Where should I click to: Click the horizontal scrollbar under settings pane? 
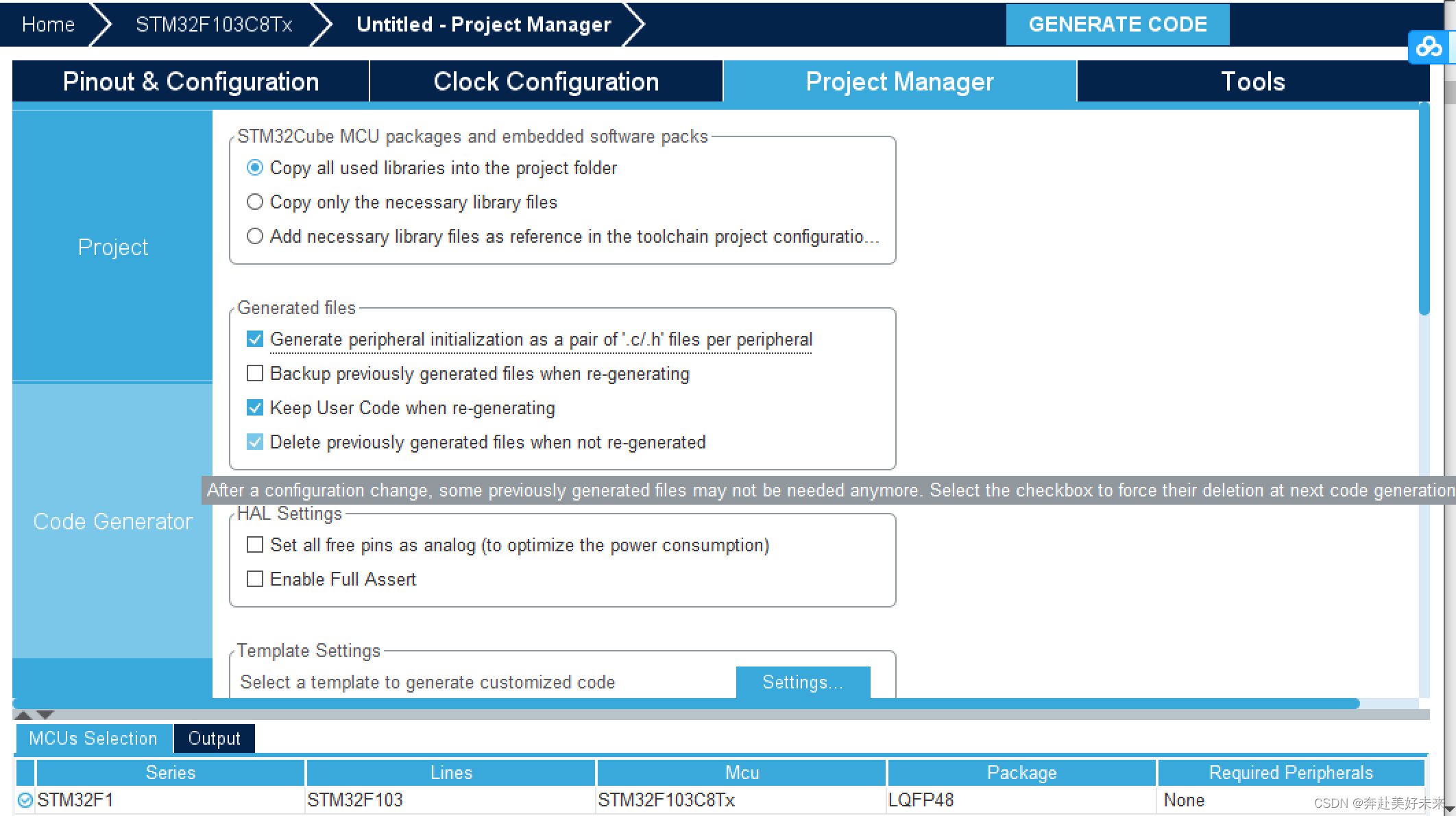(685, 704)
